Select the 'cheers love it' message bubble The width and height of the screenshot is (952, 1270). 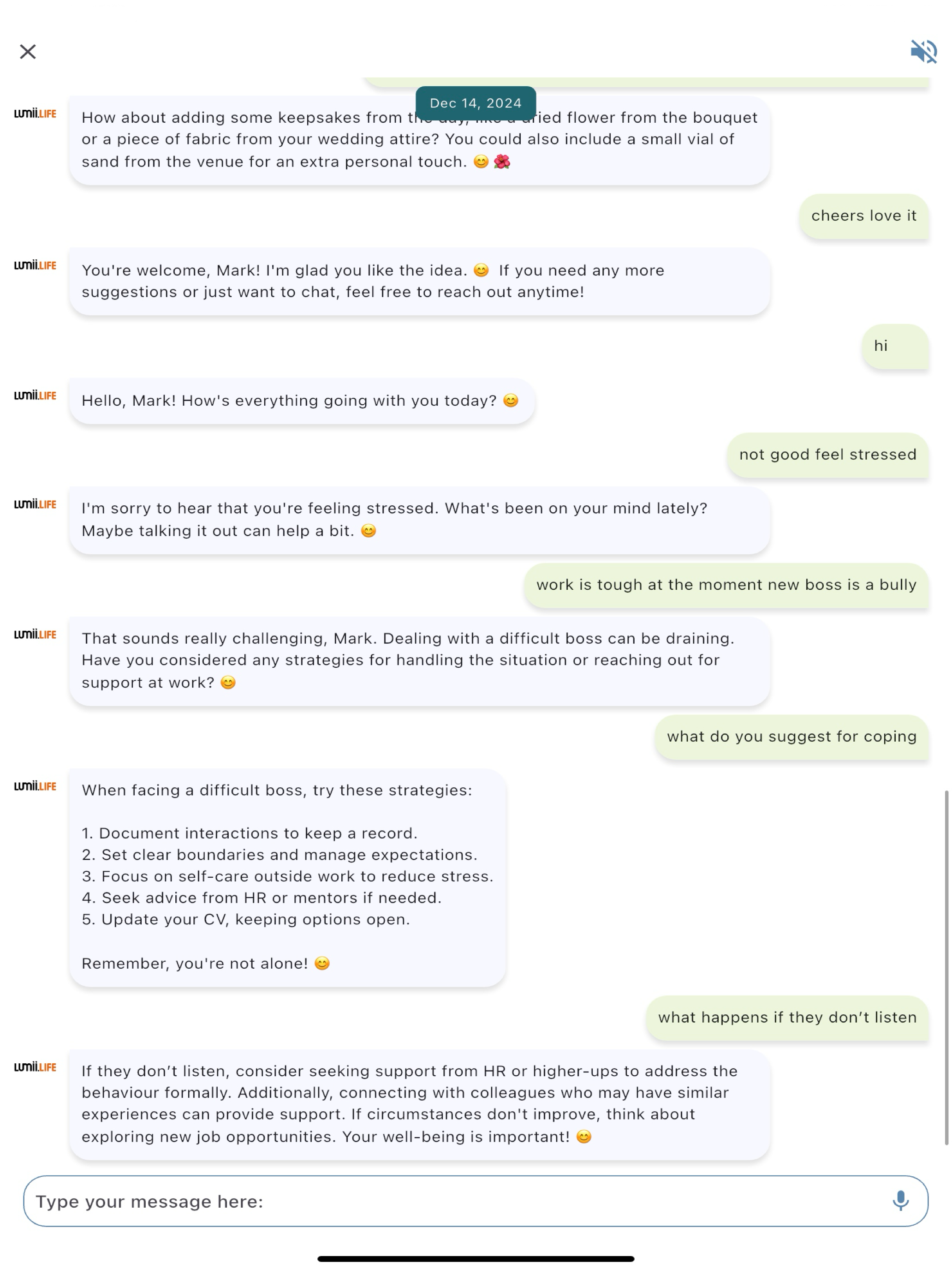click(x=863, y=216)
